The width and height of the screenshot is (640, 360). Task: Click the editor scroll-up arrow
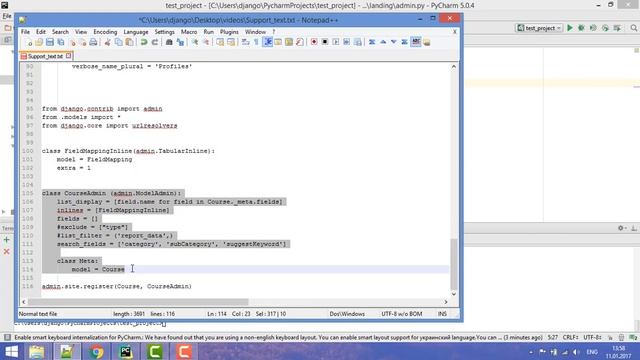(453, 67)
